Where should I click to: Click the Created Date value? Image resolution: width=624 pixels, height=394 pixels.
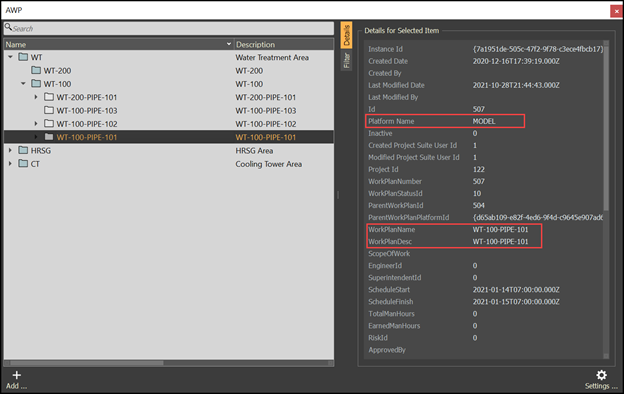tap(516, 61)
